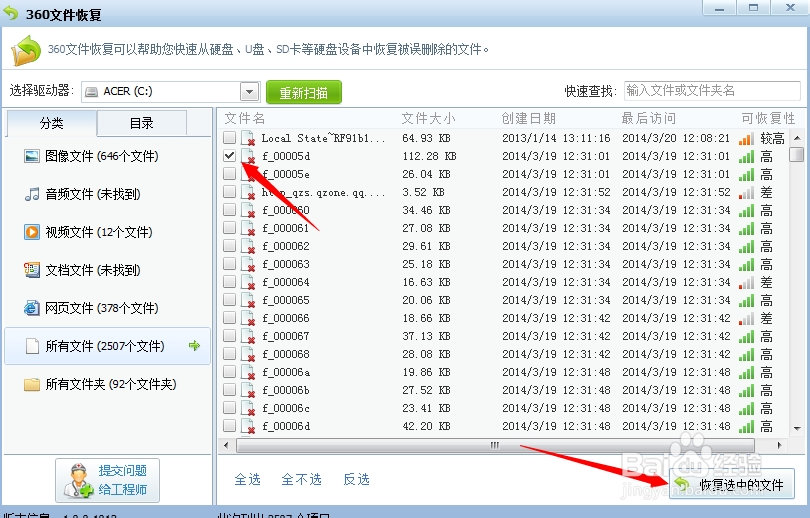Tick the checkbox for f_00005e
This screenshot has height=518, width=810.
tap(229, 174)
